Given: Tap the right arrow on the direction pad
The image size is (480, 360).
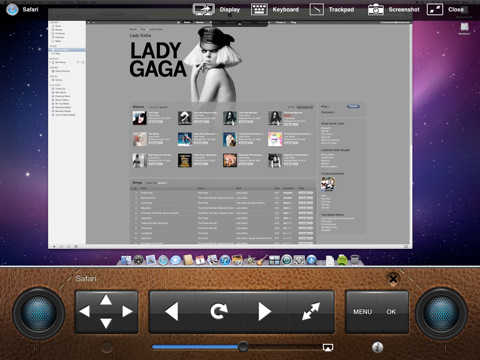Looking at the screenshot, I should tap(127, 312).
